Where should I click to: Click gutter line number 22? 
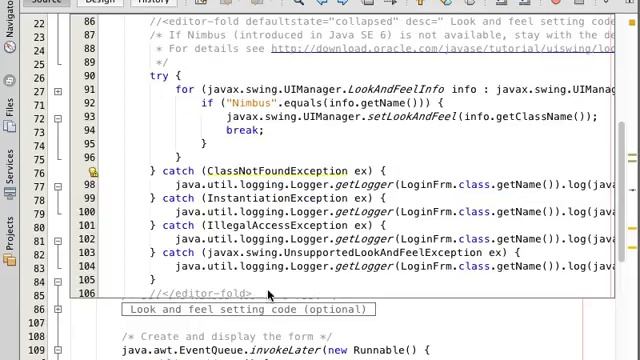[x=39, y=24]
